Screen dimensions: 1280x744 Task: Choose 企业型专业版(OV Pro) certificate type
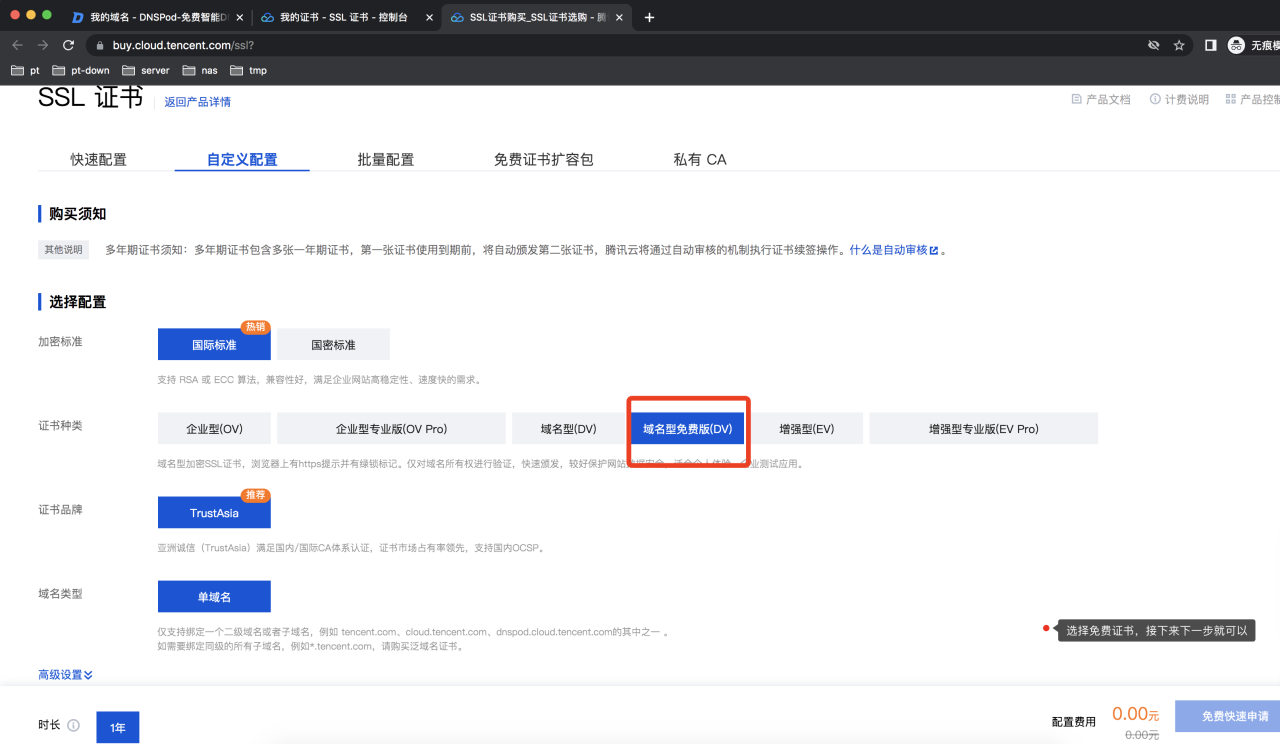391,428
